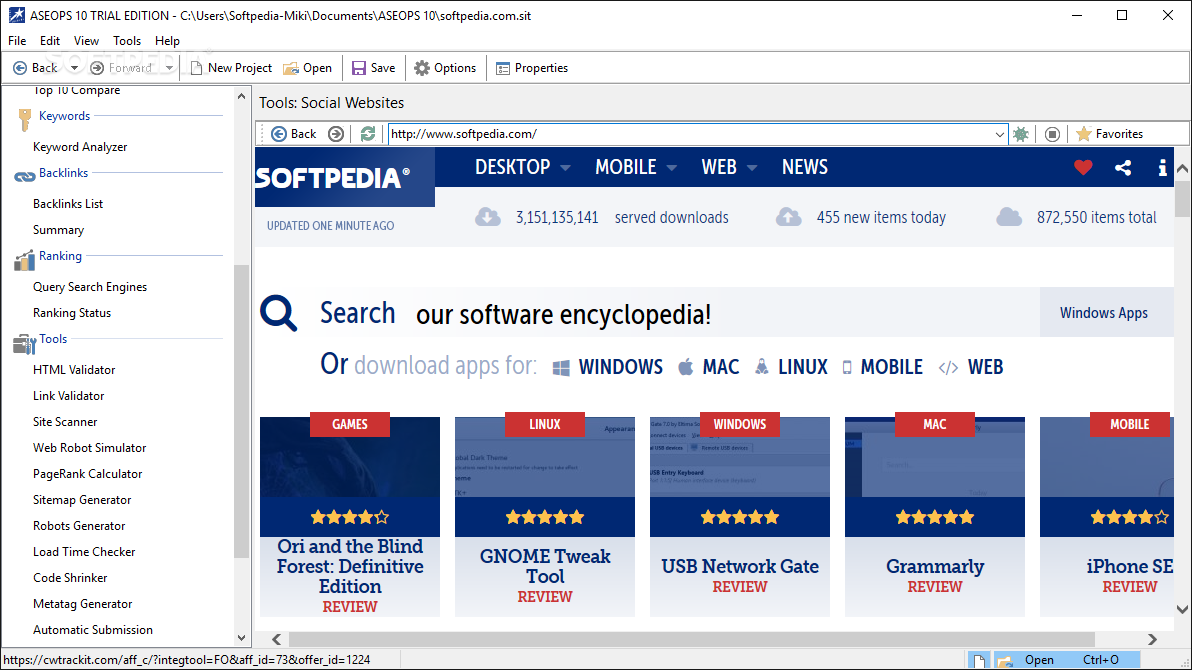This screenshot has width=1192, height=670.
Task: Select Query Search Engines
Action: coord(90,287)
